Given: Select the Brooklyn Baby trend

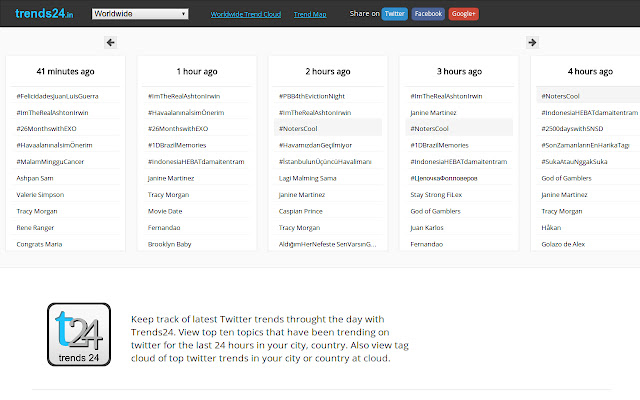Looking at the screenshot, I should pos(169,243).
